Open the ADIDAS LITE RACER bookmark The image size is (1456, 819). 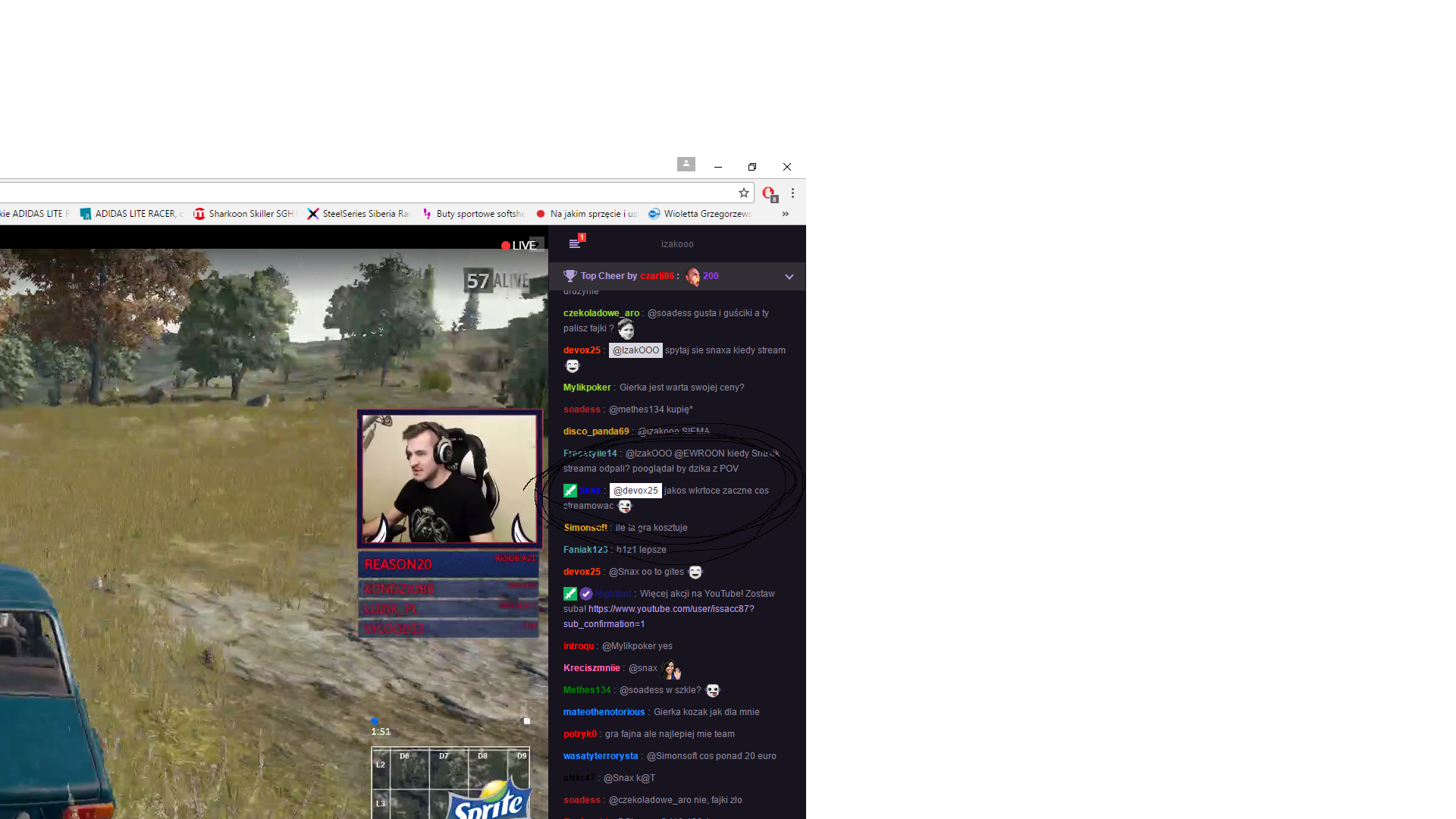point(130,214)
